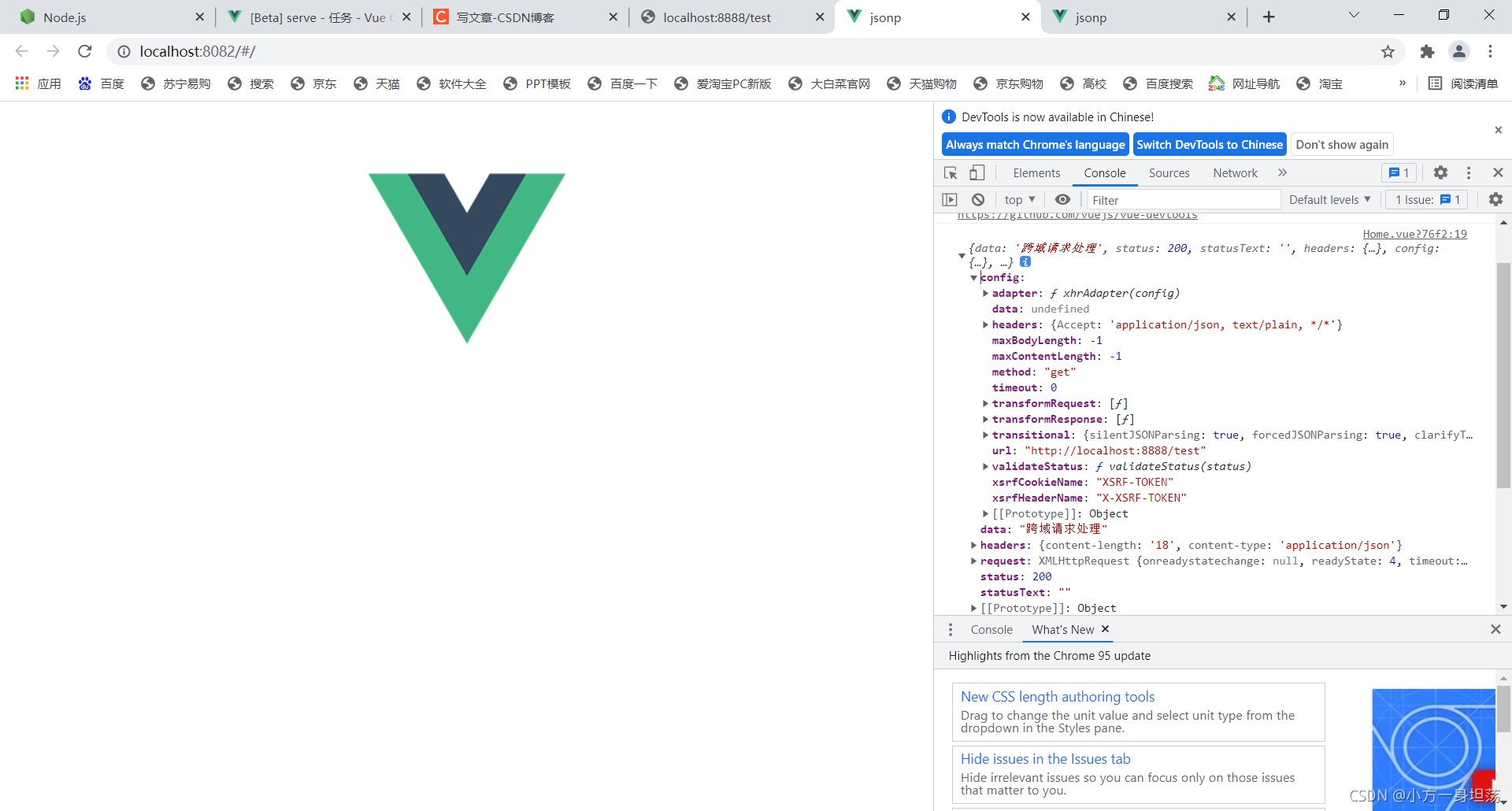
Task: Switch to the Network tab
Action: 1235,173
